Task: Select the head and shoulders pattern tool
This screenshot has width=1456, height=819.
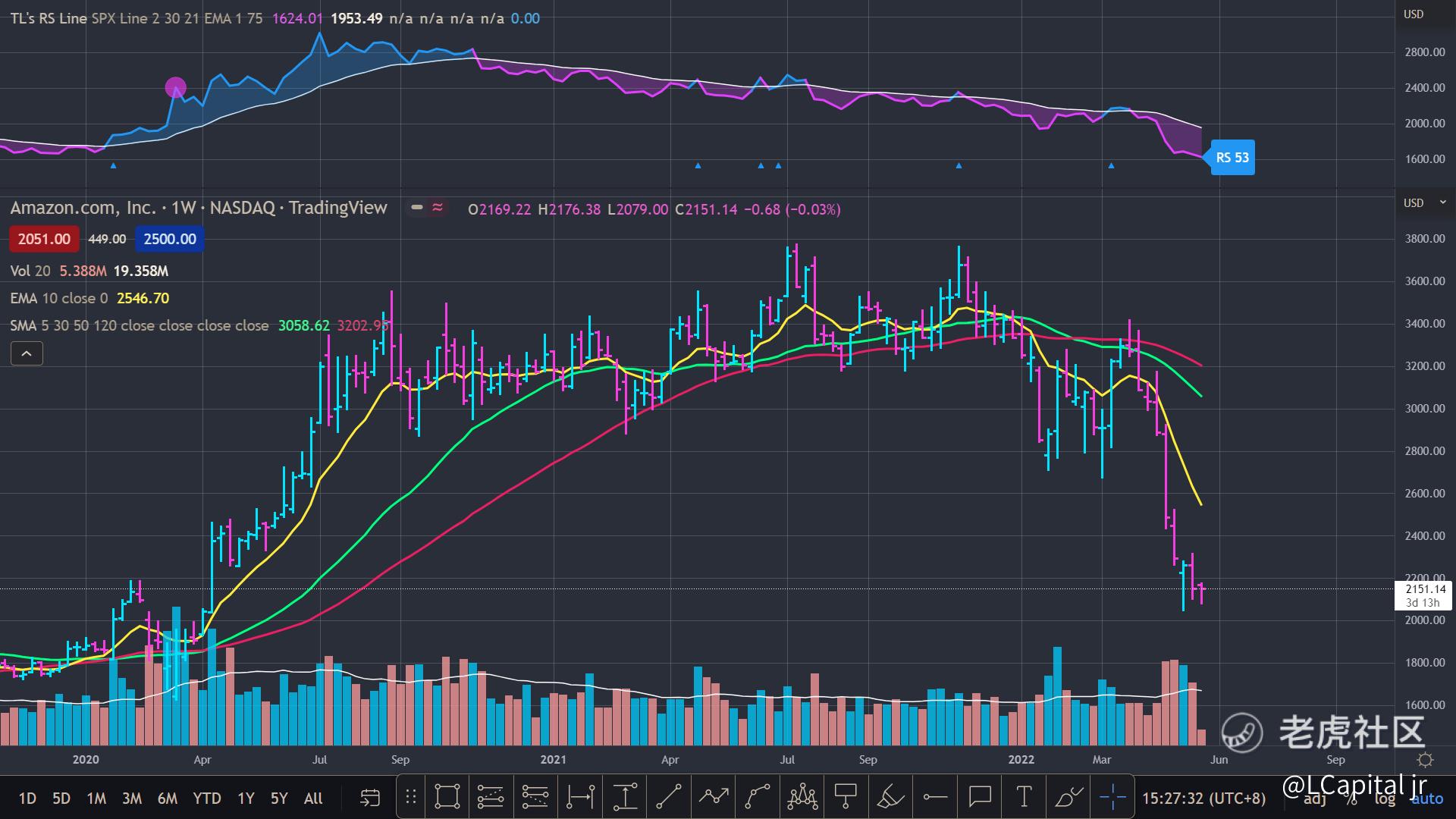Action: [802, 797]
